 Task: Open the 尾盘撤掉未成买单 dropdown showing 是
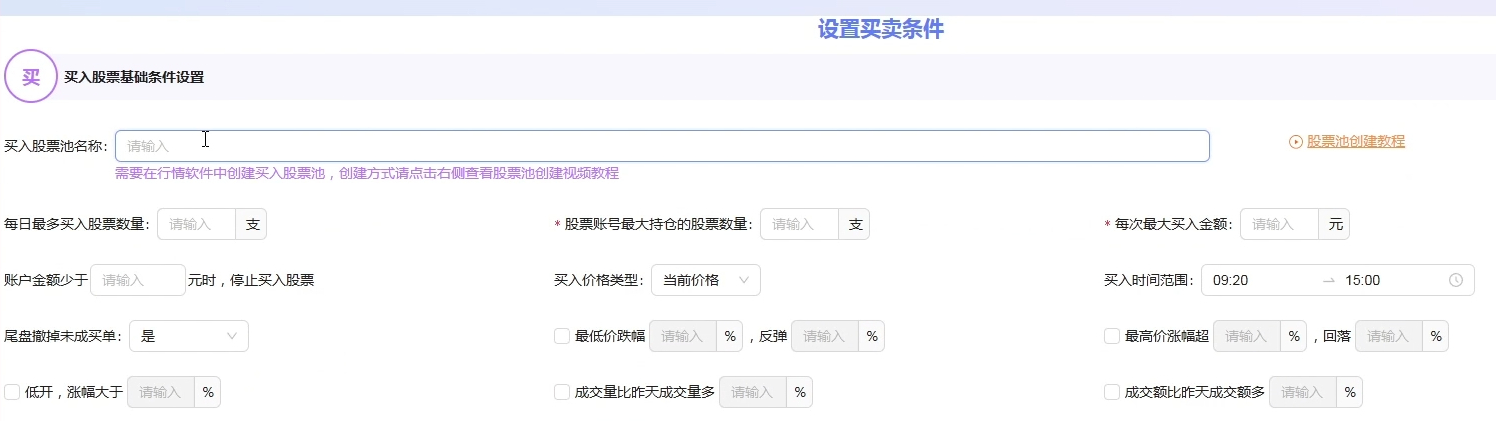[189, 336]
